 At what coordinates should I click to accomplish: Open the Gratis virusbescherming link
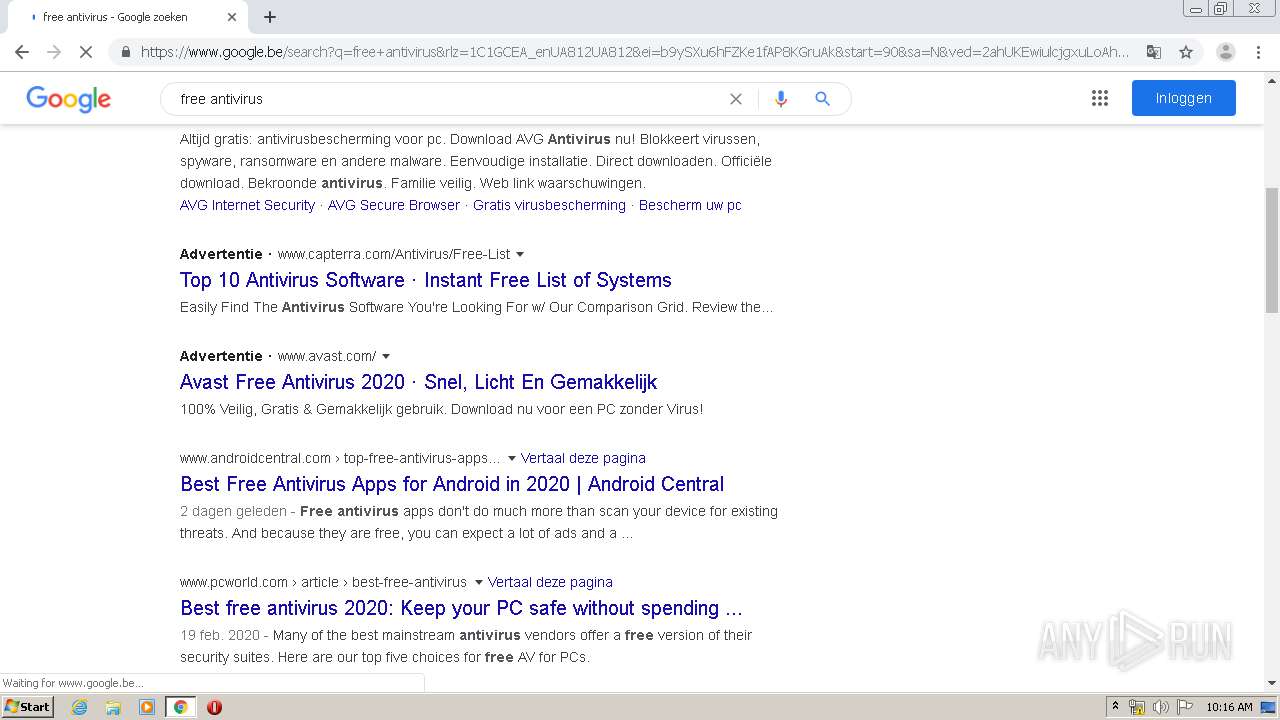point(549,205)
